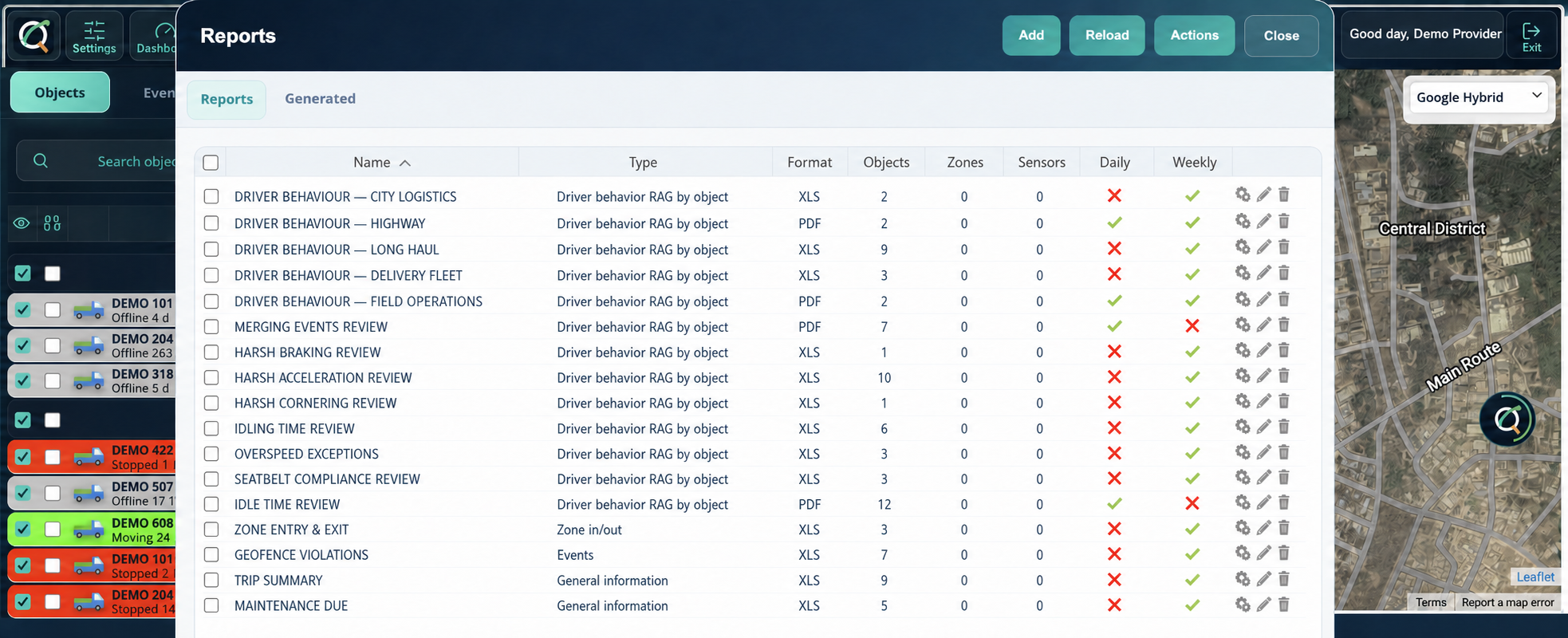Toggle the white follow checkbox for DEMO 608

tap(53, 529)
